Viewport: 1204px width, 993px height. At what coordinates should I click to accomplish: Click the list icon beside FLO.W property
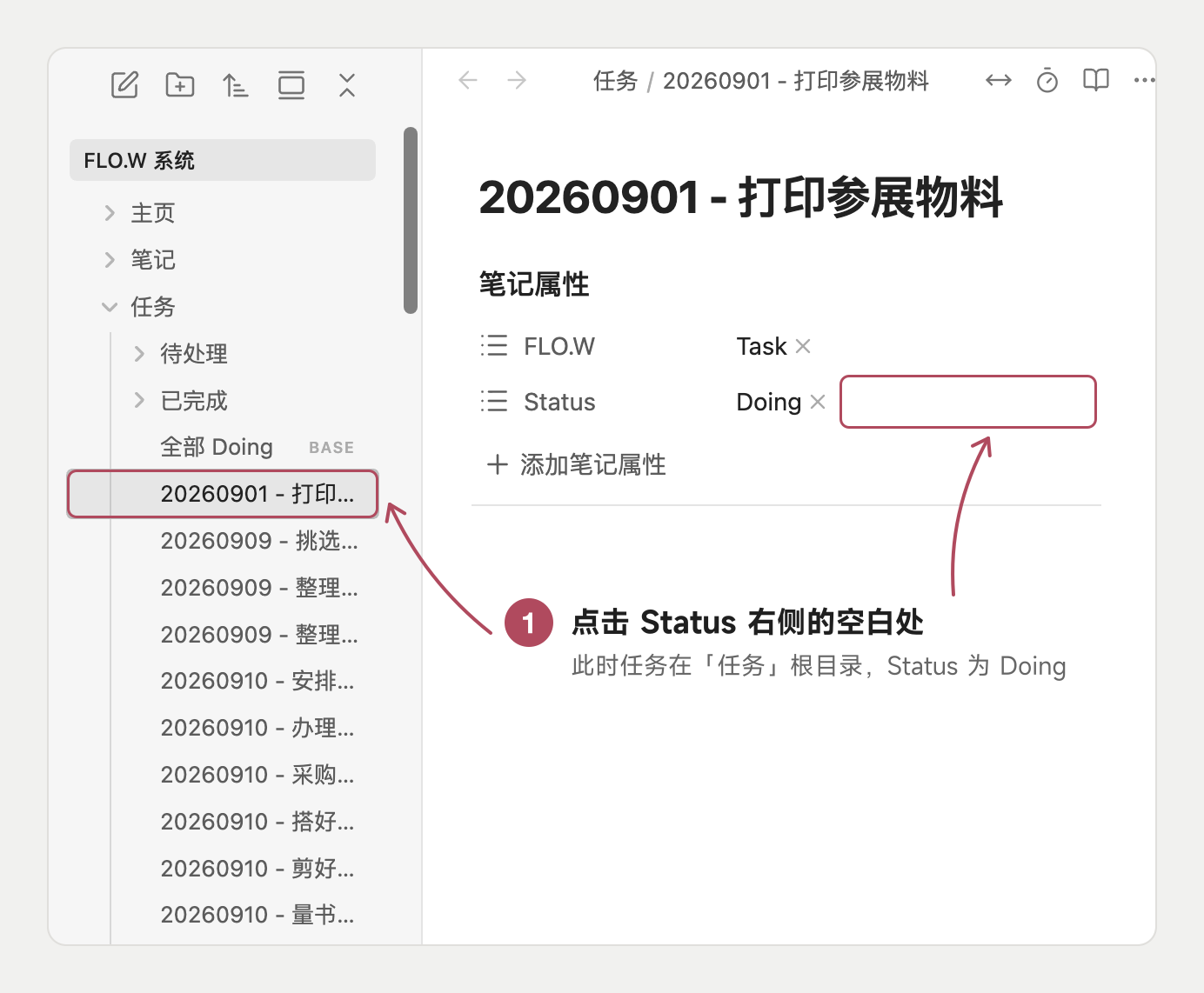pyautogui.click(x=494, y=346)
